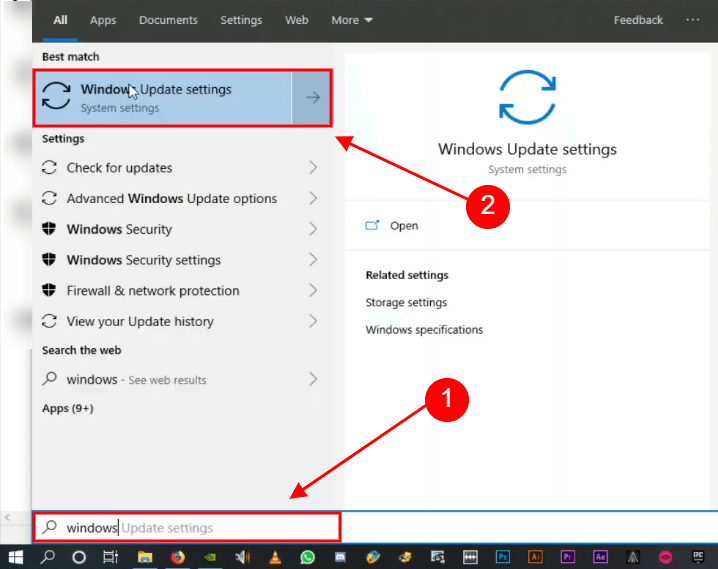Expand the Check for updates arrow
The image size is (718, 569).
(x=313, y=167)
